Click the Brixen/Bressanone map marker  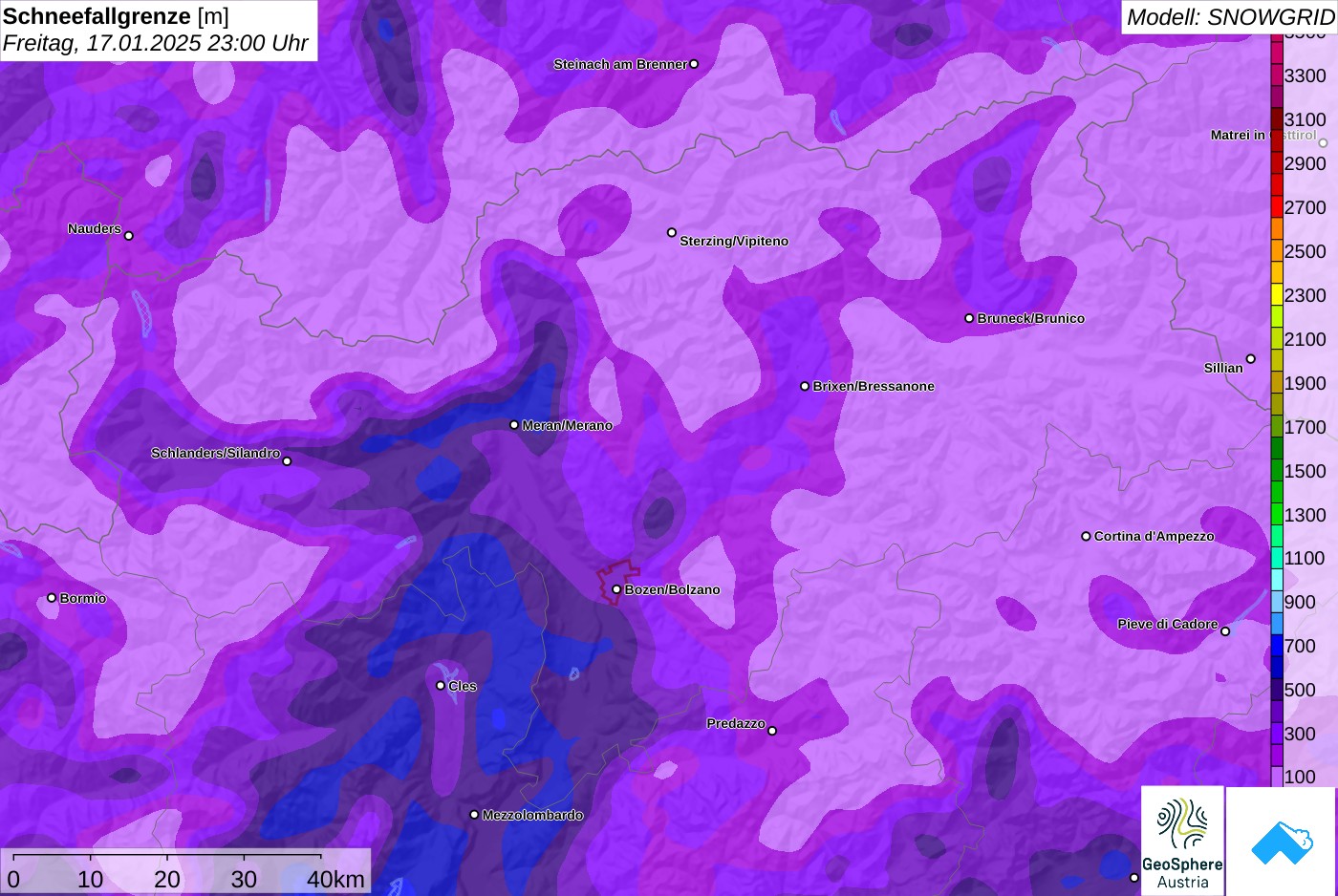pyautogui.click(x=805, y=386)
